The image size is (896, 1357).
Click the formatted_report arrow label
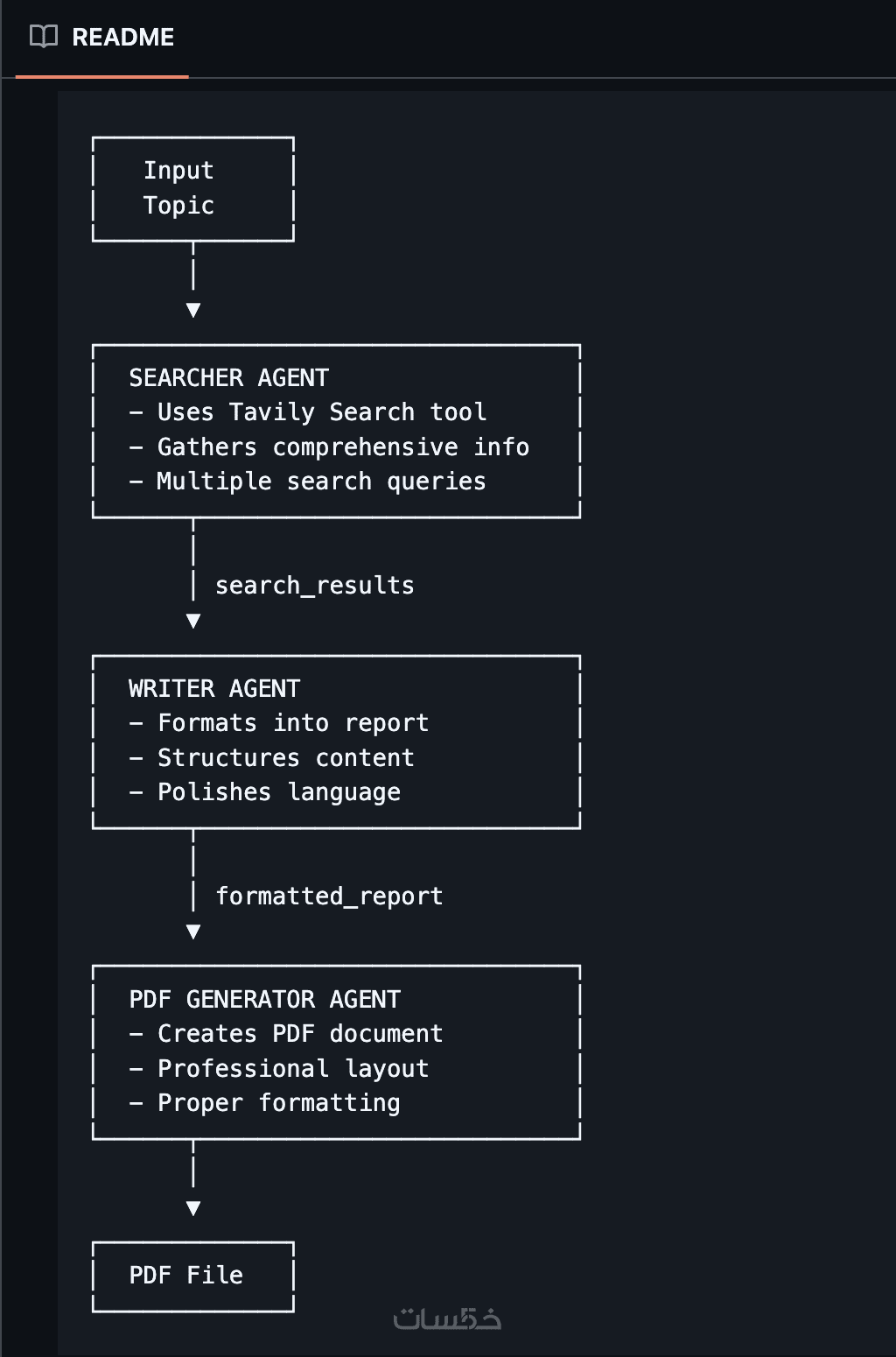[x=329, y=896]
